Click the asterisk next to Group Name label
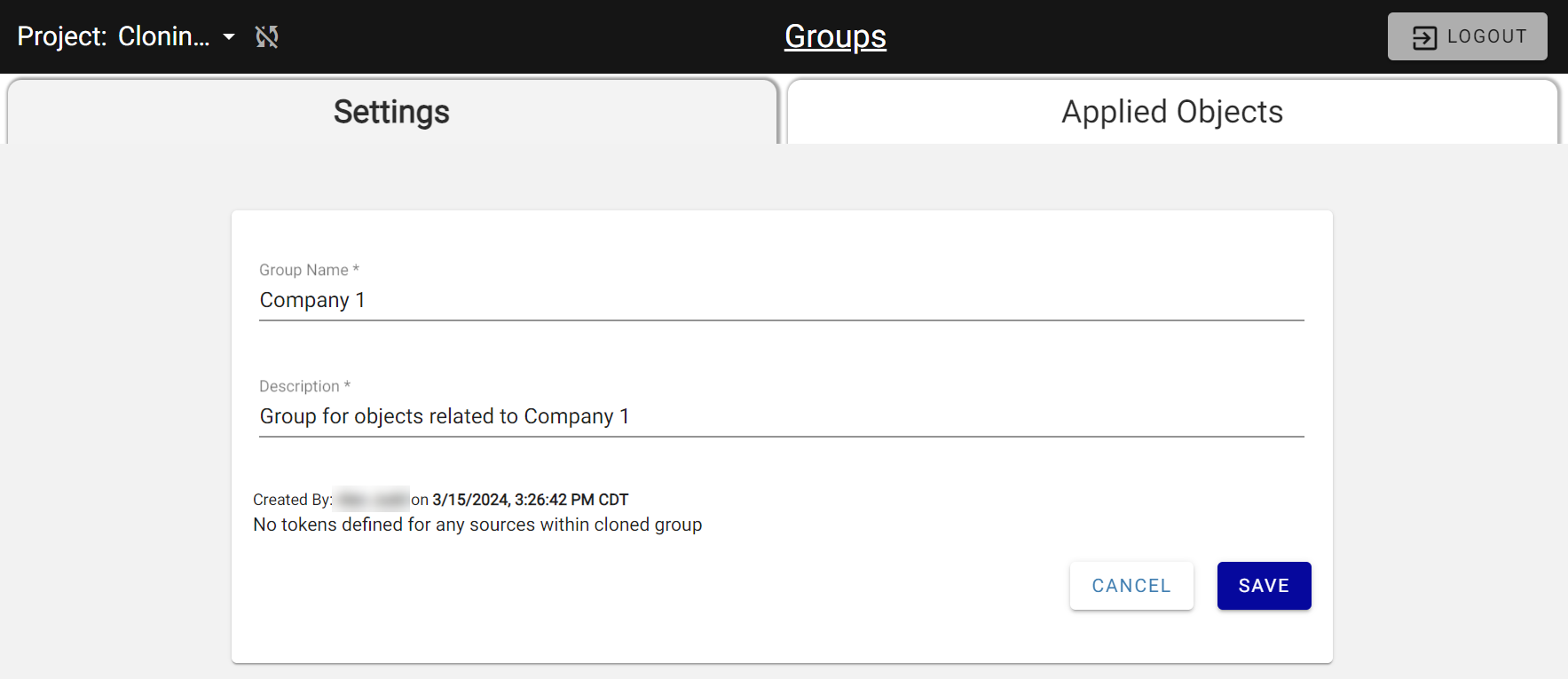The width and height of the screenshot is (1568, 679). (x=356, y=269)
